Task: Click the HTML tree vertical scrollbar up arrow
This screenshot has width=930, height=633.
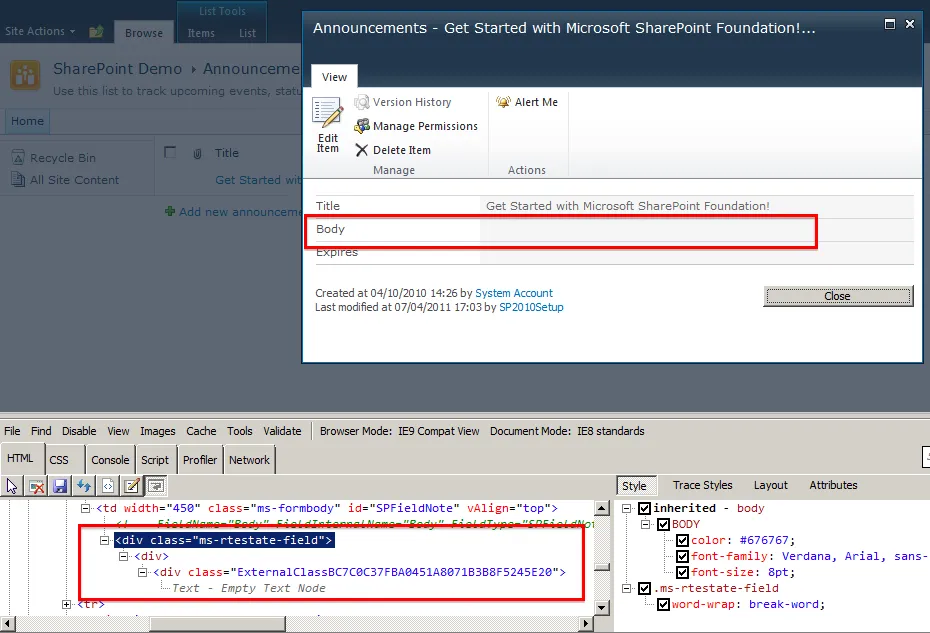Action: [x=601, y=508]
